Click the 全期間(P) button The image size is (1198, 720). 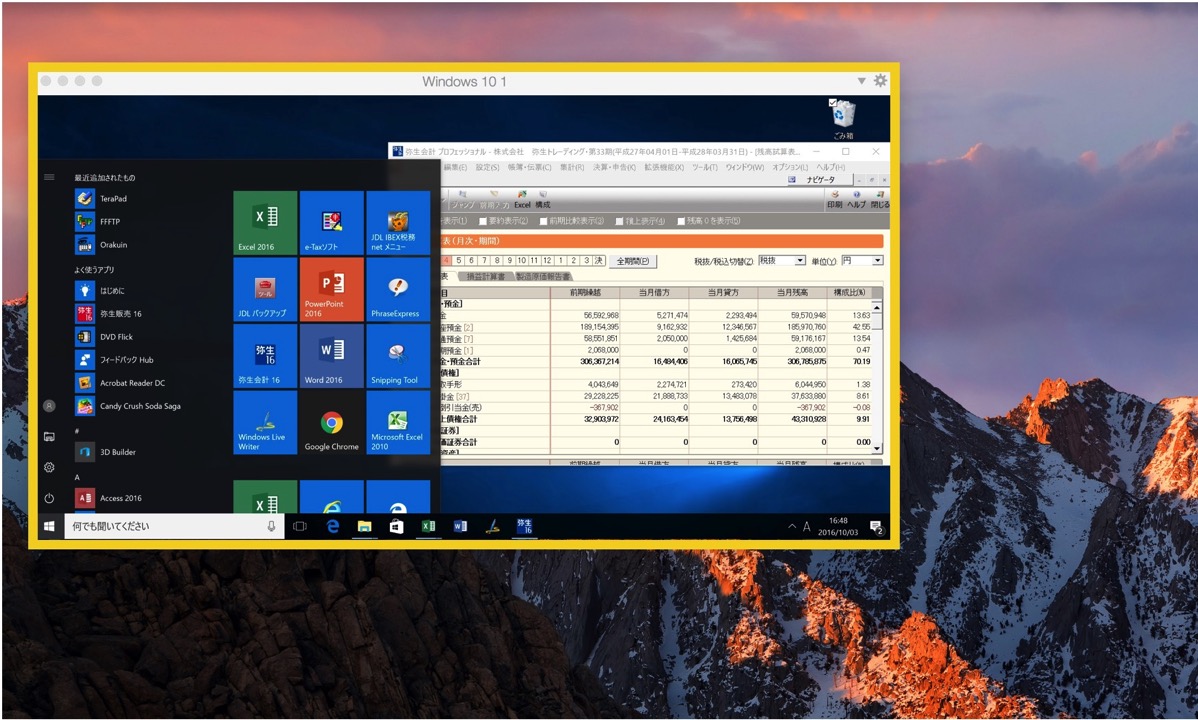[632, 261]
